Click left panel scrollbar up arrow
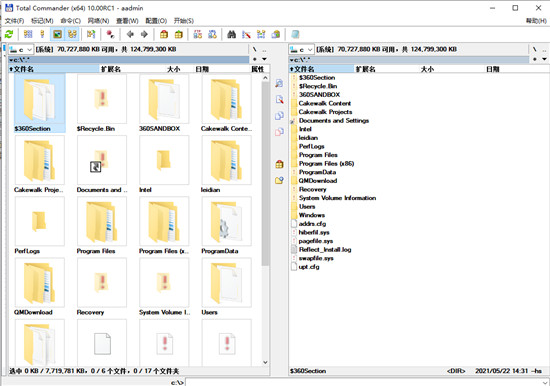This screenshot has height=386, width=550. [x=265, y=78]
